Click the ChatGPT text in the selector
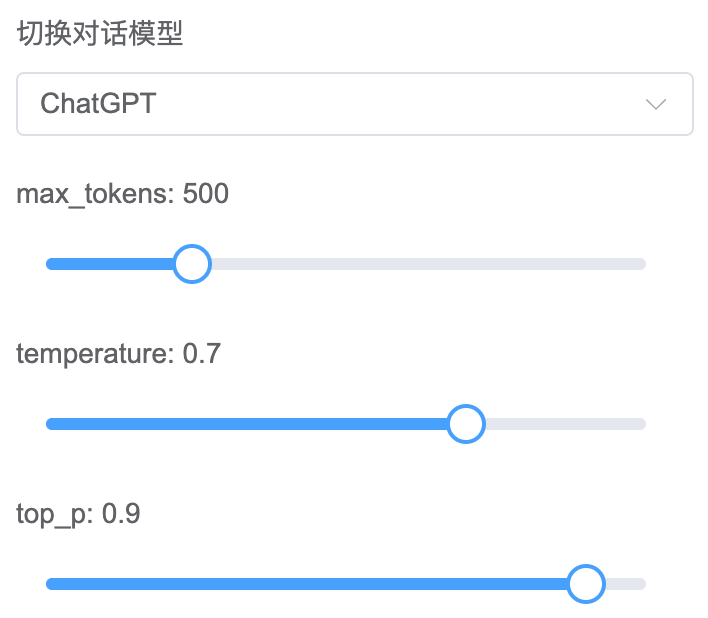708x618 pixels. 98,103
